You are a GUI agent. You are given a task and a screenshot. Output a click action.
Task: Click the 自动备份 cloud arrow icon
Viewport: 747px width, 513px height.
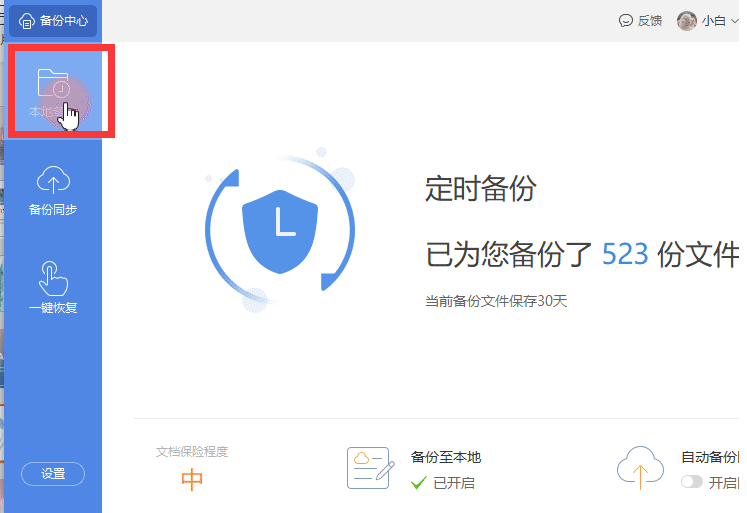[640, 467]
